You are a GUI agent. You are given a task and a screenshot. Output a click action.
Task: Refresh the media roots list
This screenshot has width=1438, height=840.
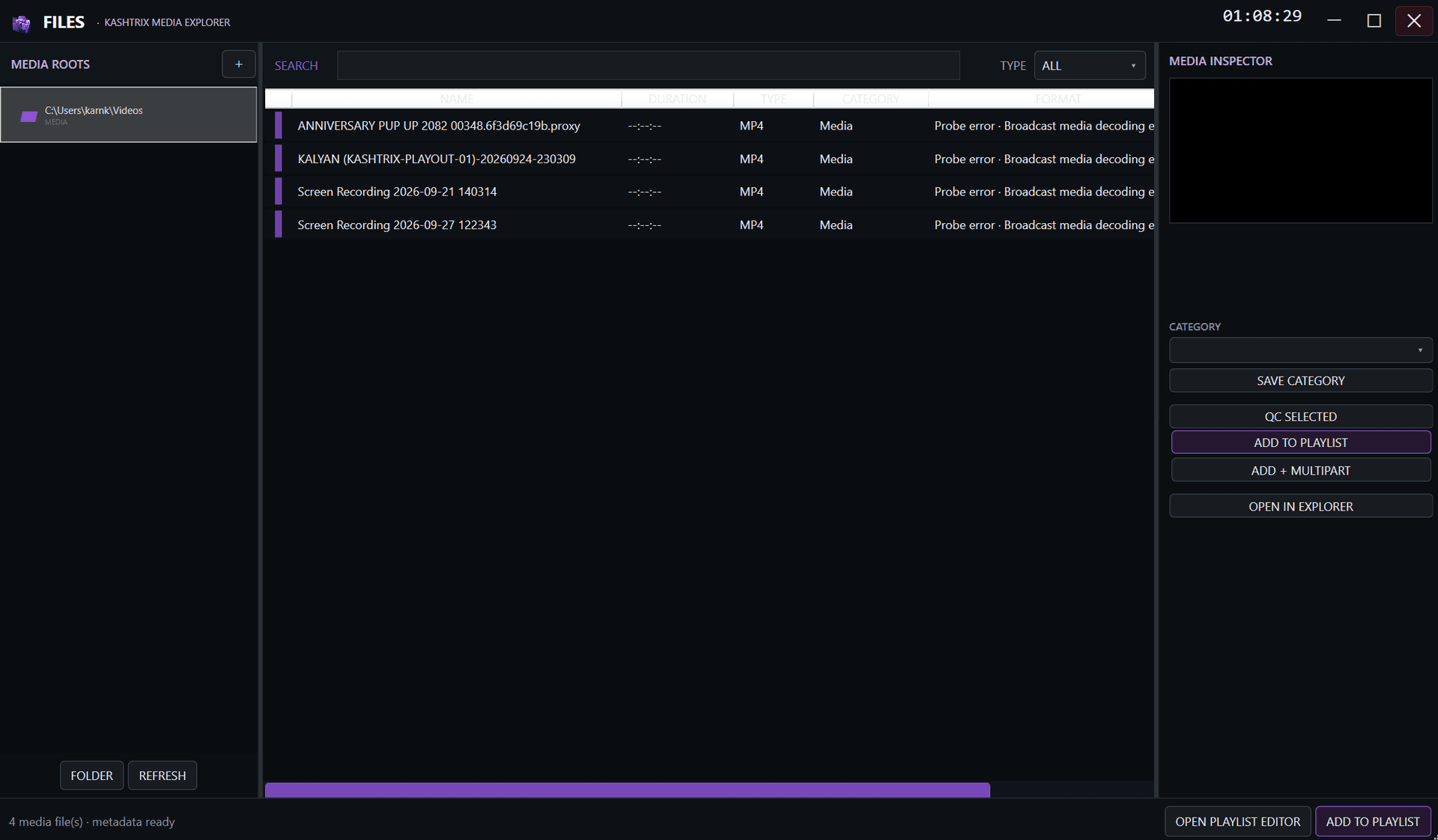click(x=162, y=776)
